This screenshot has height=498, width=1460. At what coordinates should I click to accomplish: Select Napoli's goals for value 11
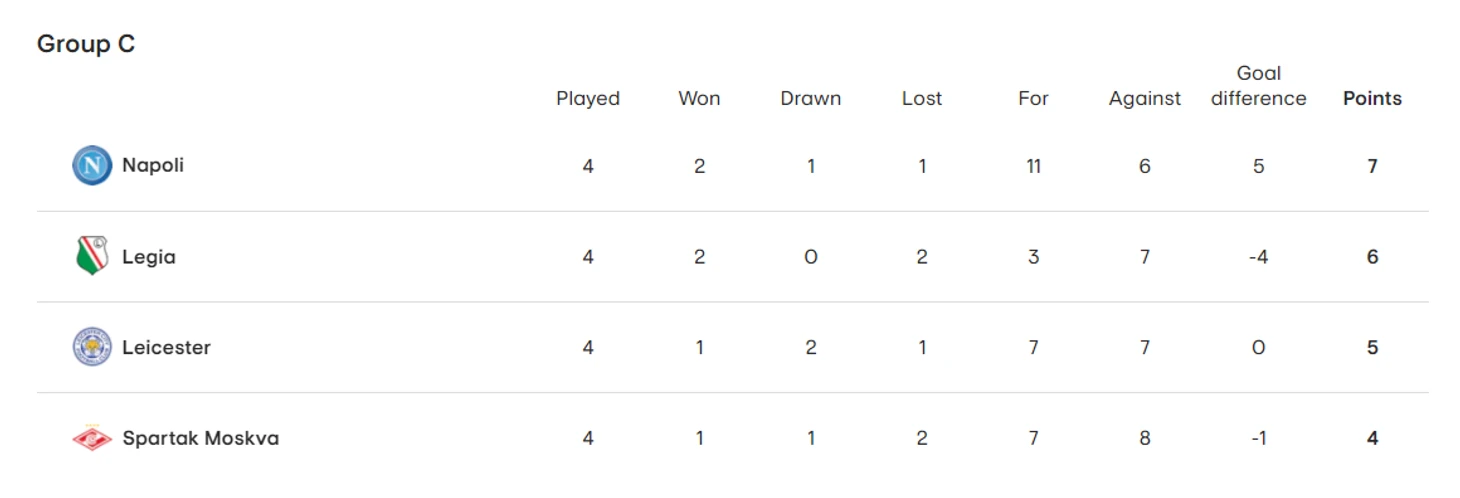click(x=1033, y=166)
